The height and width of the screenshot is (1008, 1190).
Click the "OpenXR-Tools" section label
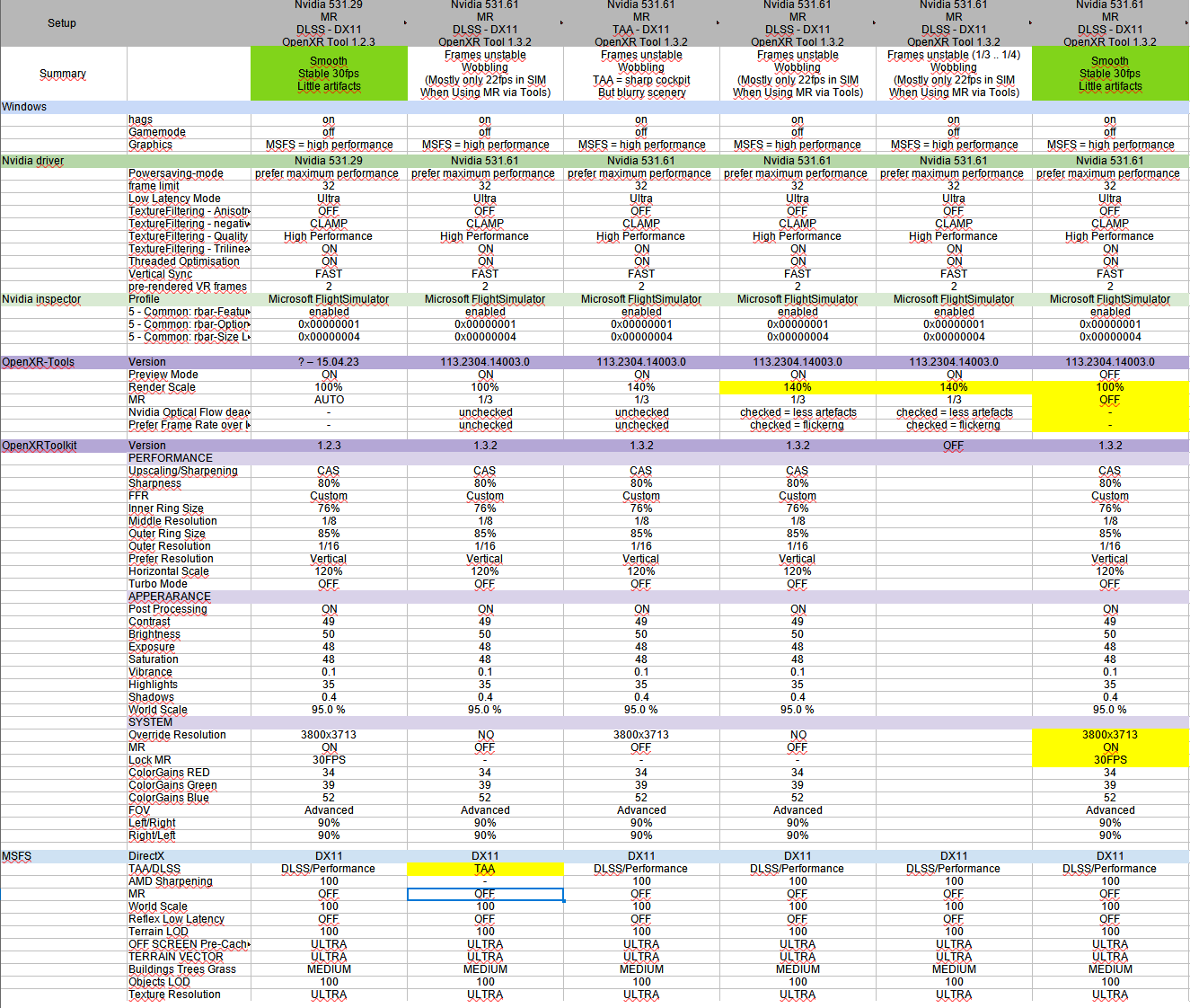click(38, 362)
